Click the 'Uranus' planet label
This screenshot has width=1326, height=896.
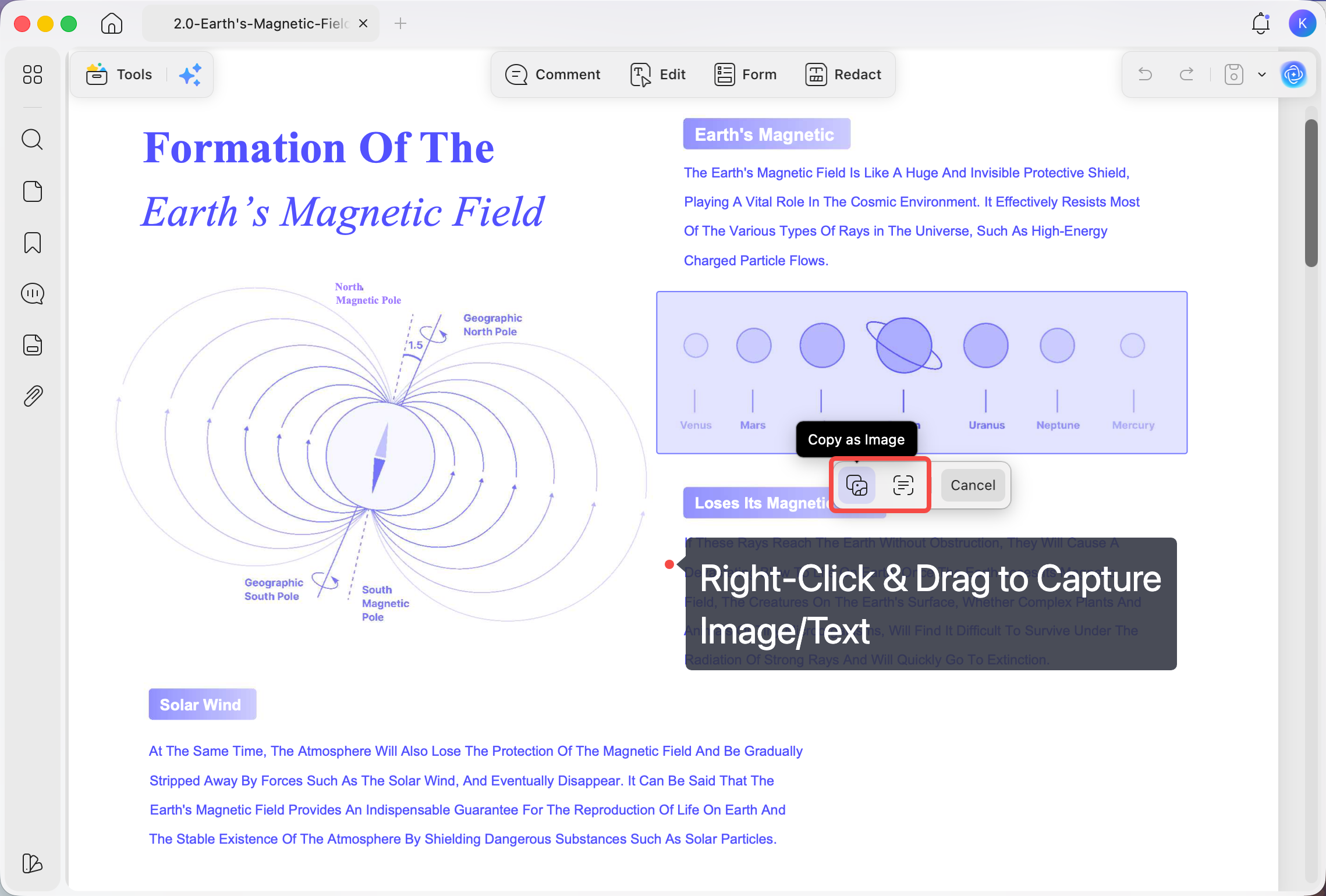coord(987,425)
